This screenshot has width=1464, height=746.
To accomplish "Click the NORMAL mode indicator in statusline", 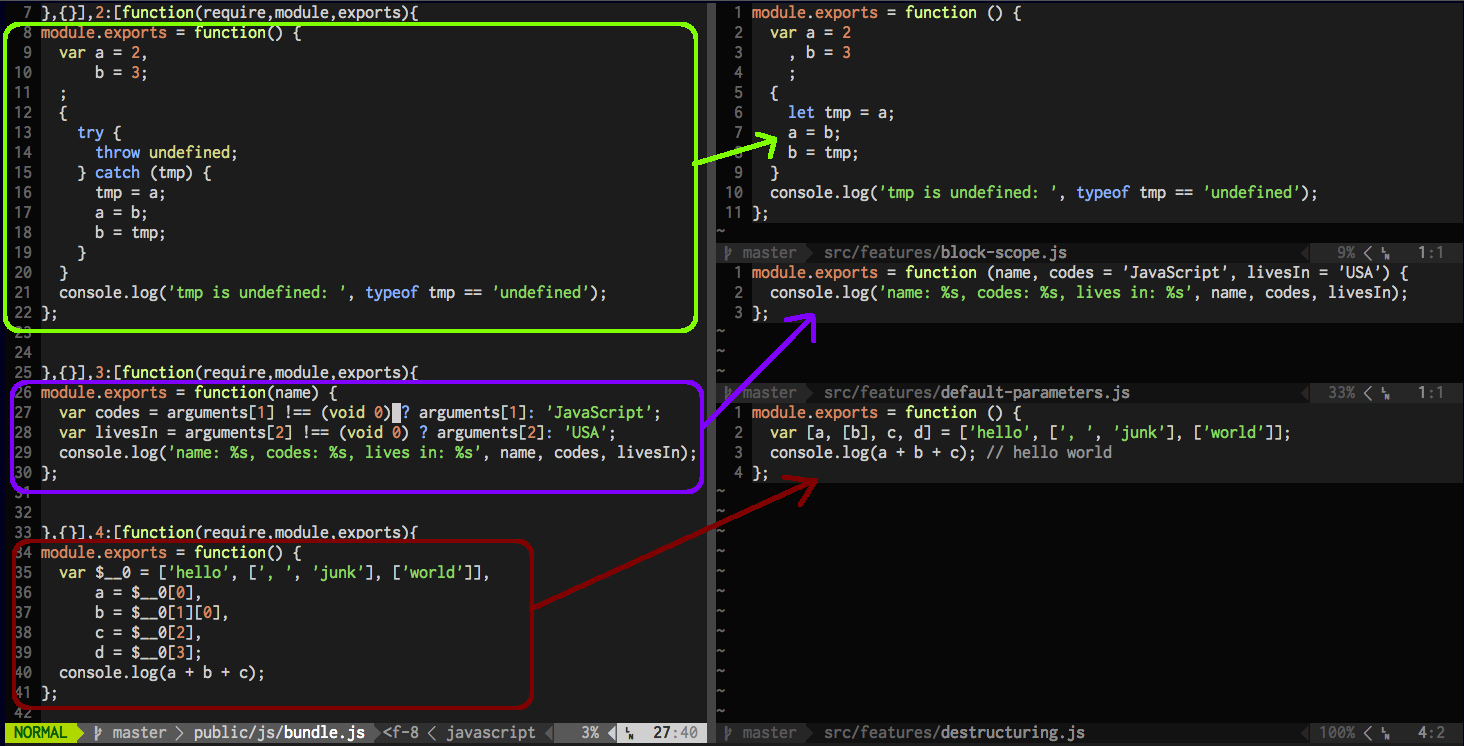I will tap(40, 733).
